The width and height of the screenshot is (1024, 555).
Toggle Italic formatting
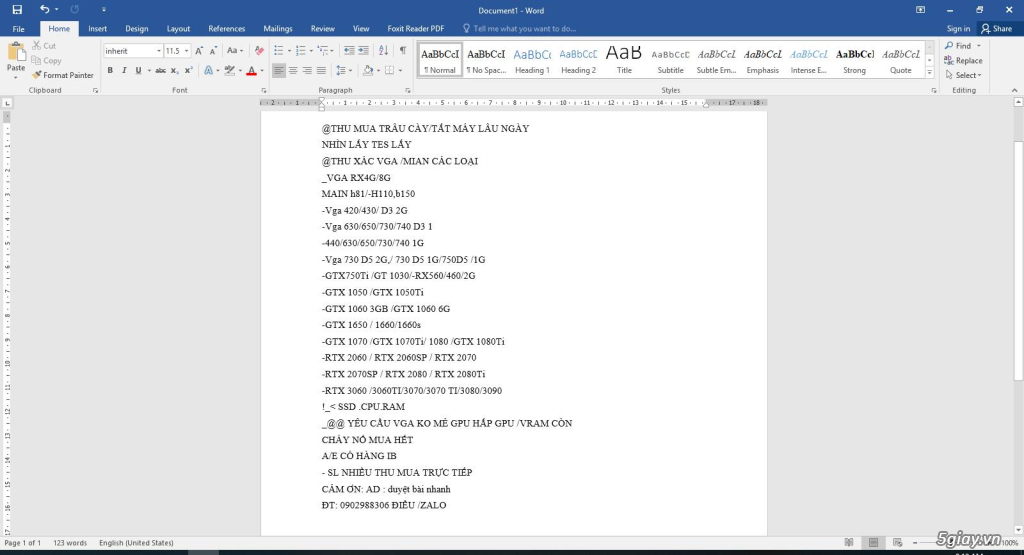pos(124,71)
